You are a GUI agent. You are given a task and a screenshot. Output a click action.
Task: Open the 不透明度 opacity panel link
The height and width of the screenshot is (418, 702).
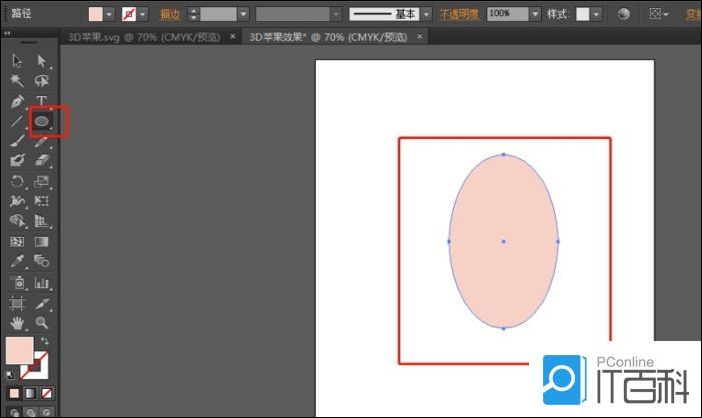[461, 14]
